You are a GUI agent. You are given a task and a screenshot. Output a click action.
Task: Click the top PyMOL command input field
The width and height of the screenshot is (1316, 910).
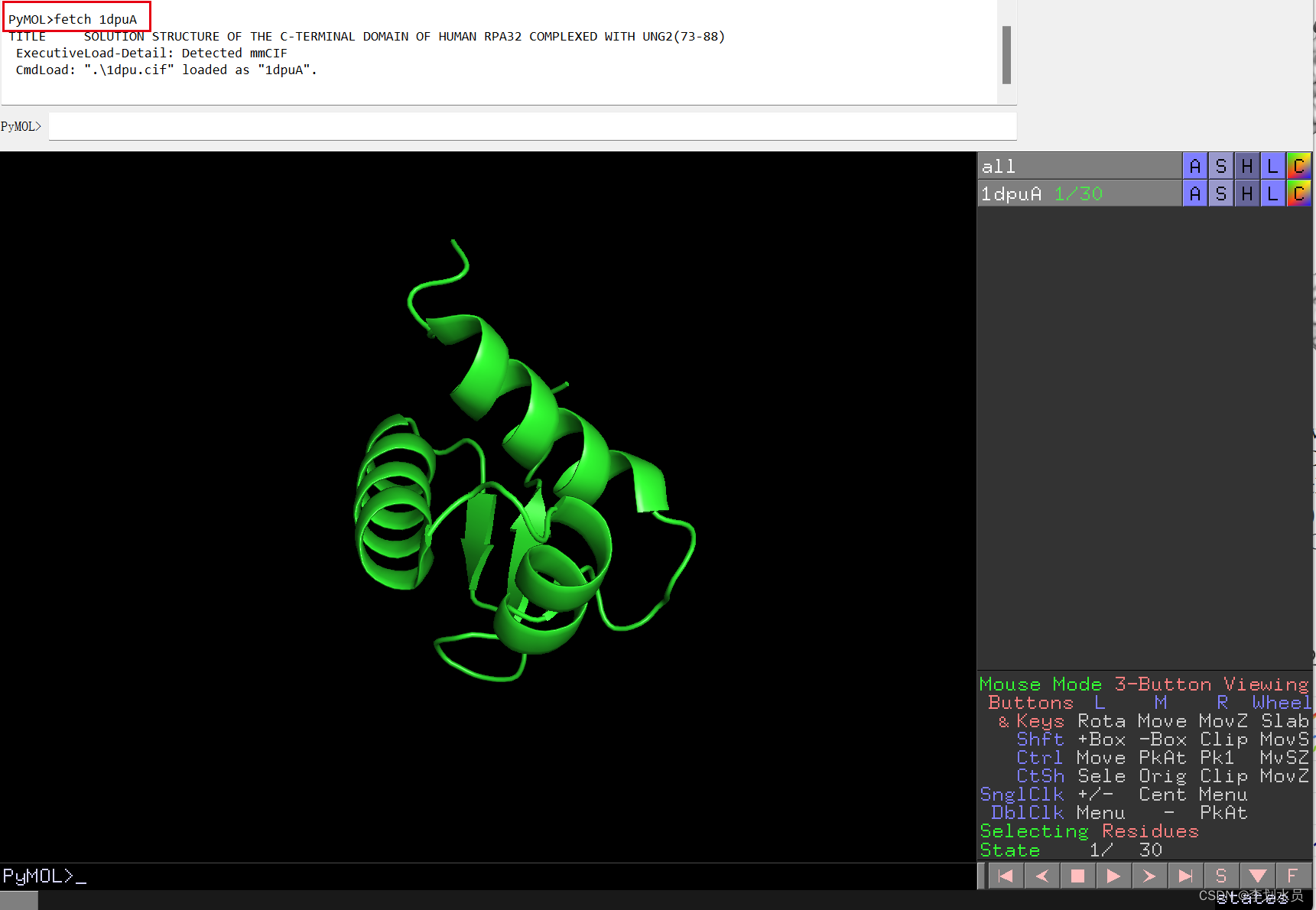point(532,126)
